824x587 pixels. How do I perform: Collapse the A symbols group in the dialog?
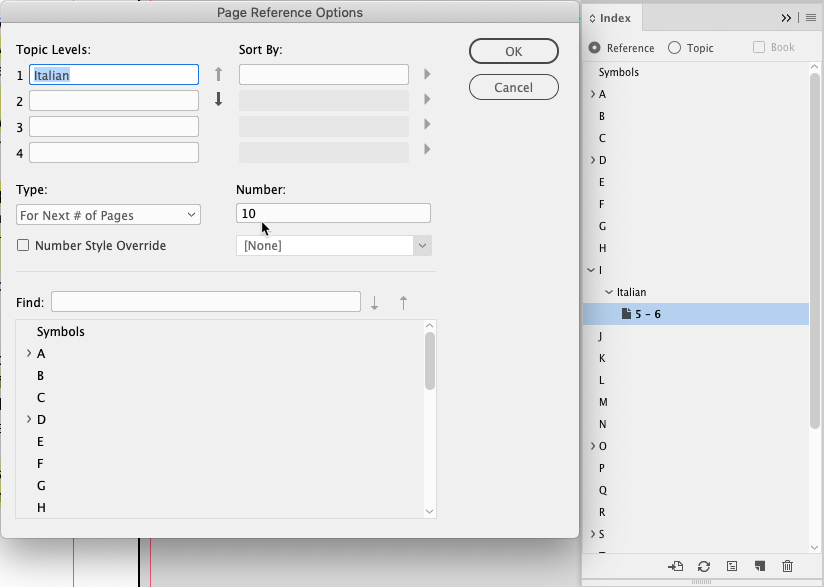(28, 353)
